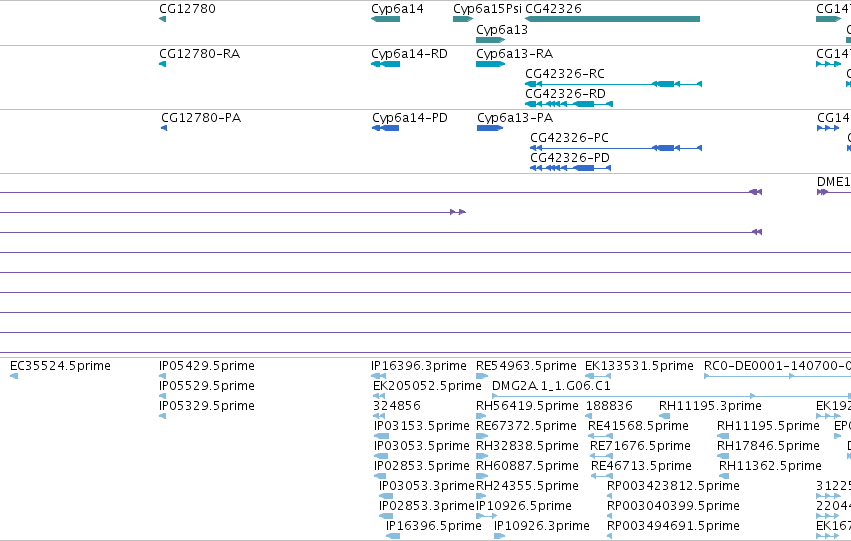Select the Cyp6a15Psi gene label
This screenshot has width=851, height=541.
pos(487,9)
